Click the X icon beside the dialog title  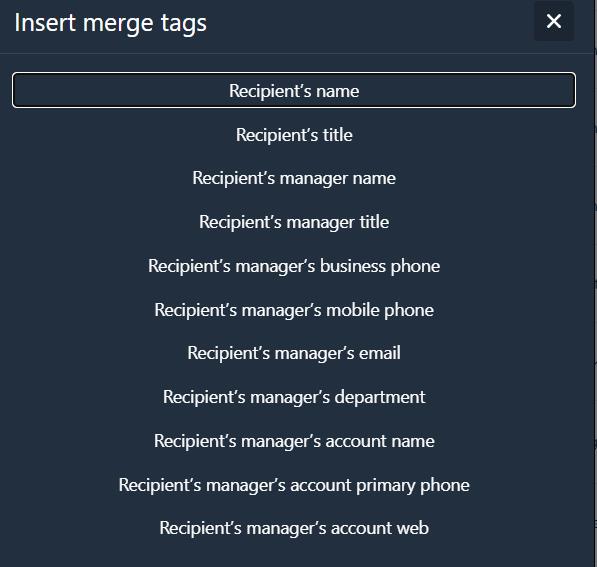[x=554, y=21]
